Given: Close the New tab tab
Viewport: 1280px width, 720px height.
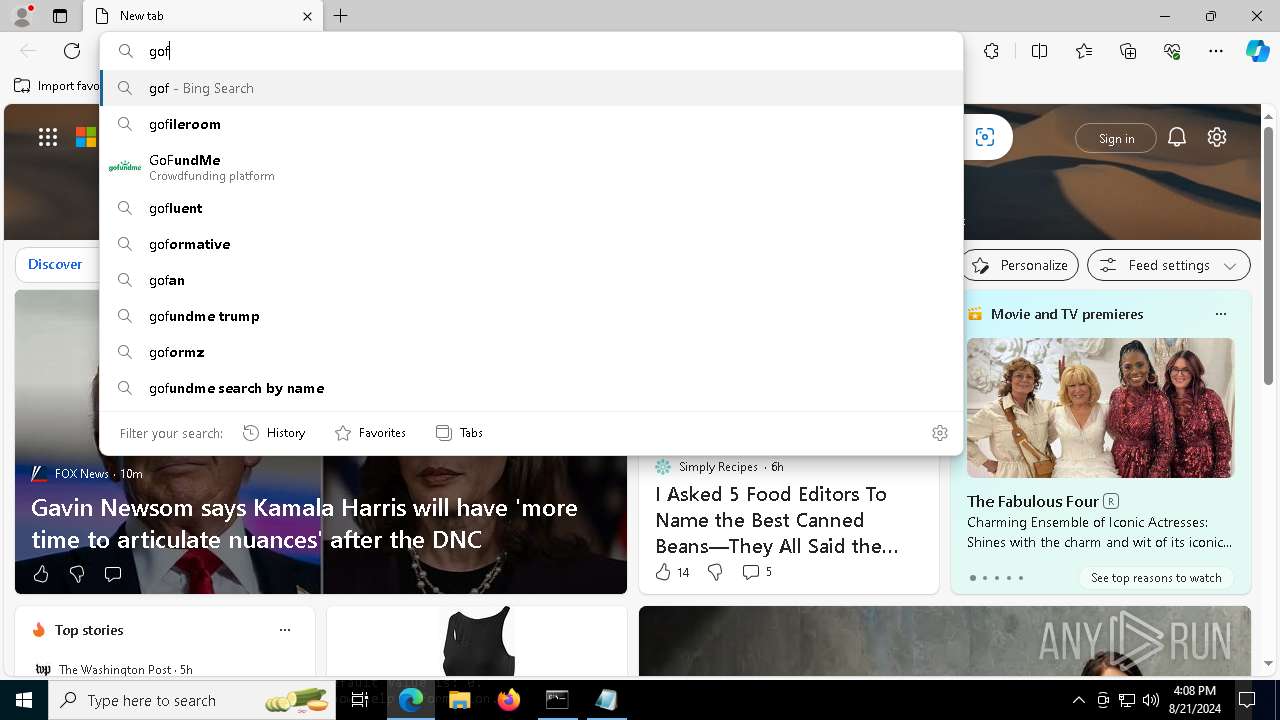Looking at the screenshot, I should click(307, 16).
